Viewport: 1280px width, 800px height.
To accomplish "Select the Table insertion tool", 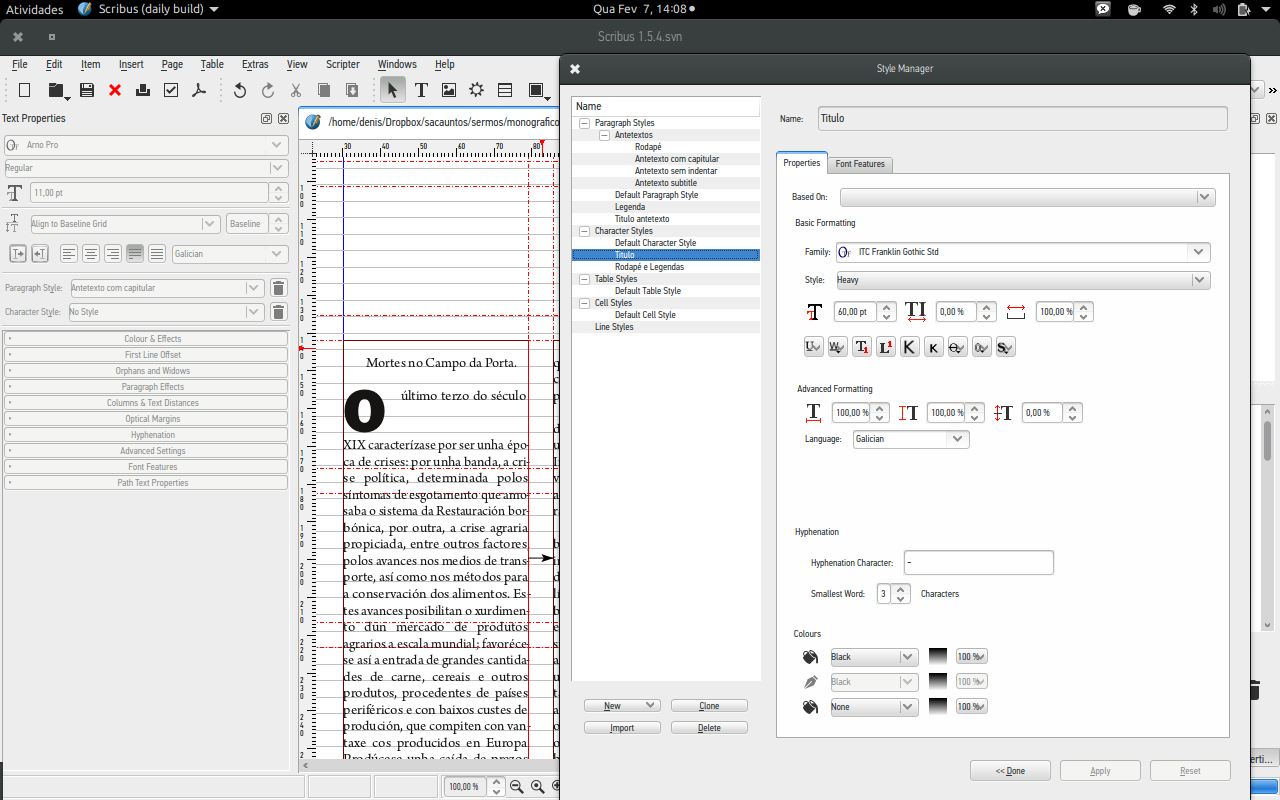I will coord(505,90).
